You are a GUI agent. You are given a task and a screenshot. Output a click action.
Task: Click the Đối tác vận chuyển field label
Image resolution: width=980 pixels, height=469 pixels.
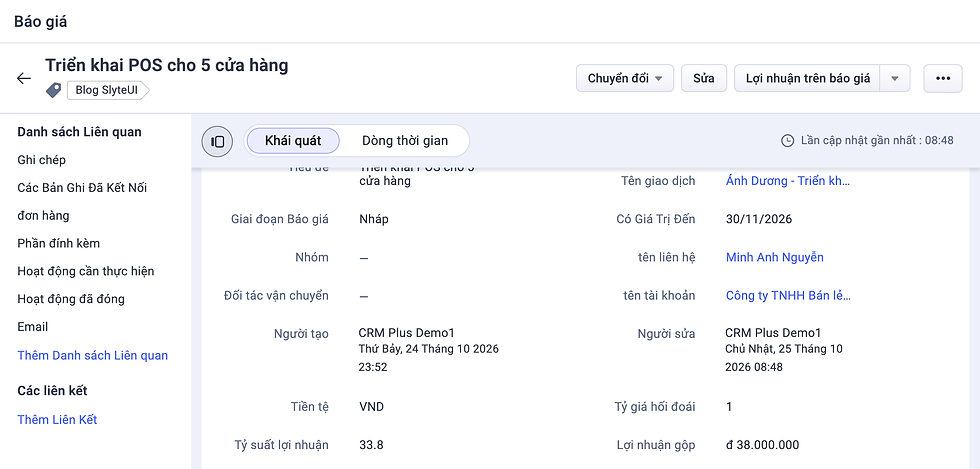point(276,295)
